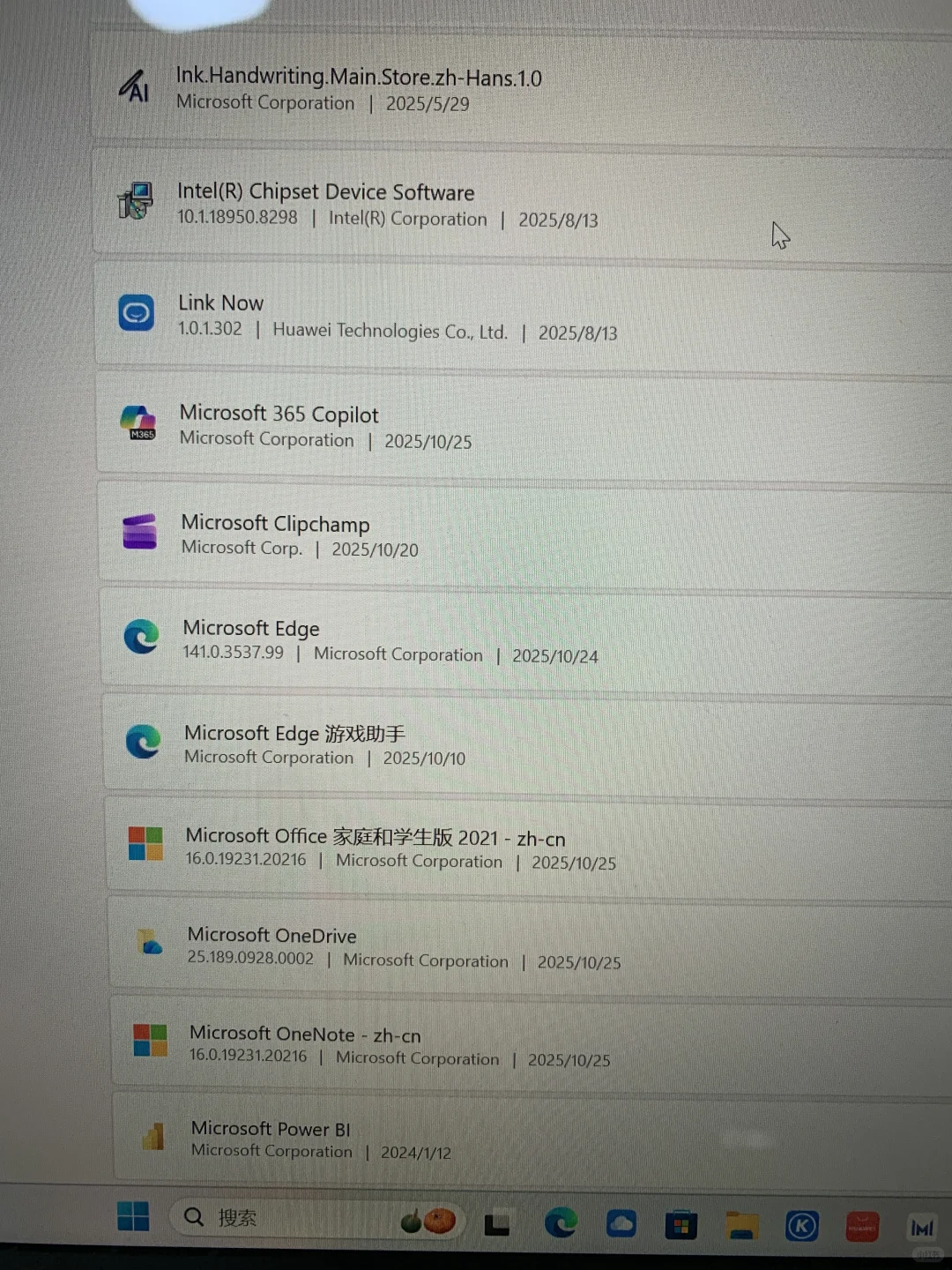Click the Office 家庭和学生版 2021 icon
This screenshot has width=952, height=1270.
click(145, 843)
